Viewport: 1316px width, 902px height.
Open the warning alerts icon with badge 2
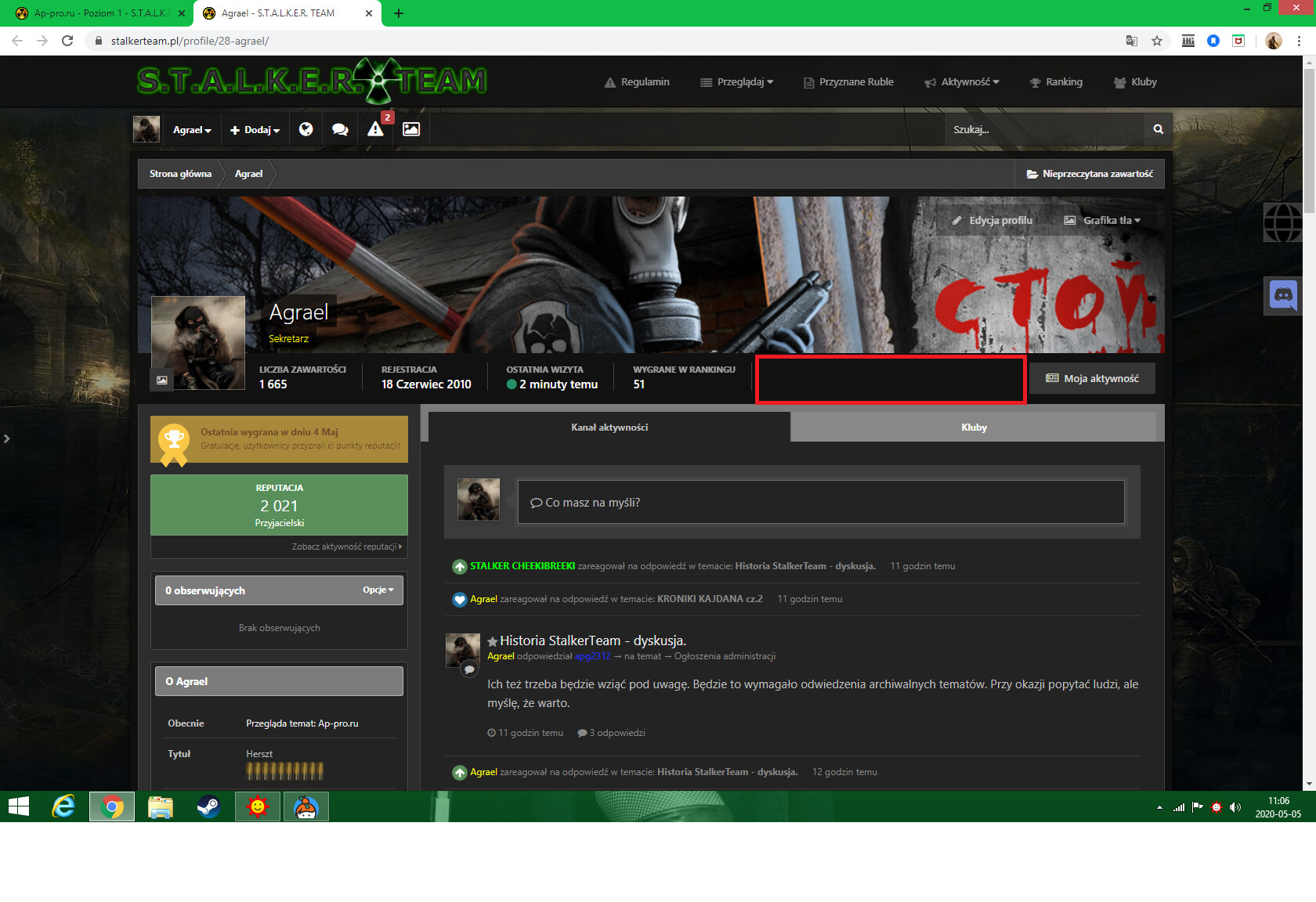click(x=376, y=129)
